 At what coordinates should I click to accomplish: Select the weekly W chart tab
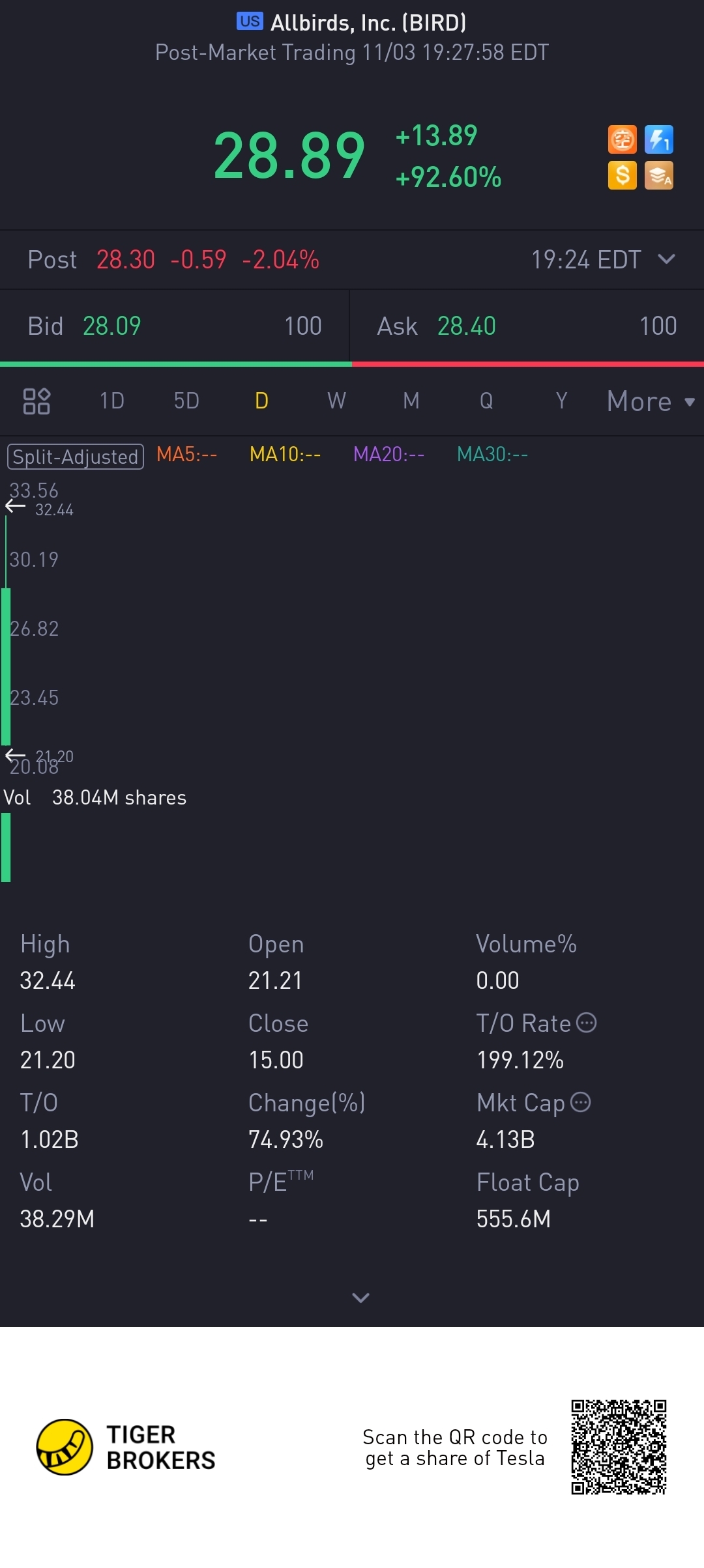(336, 401)
